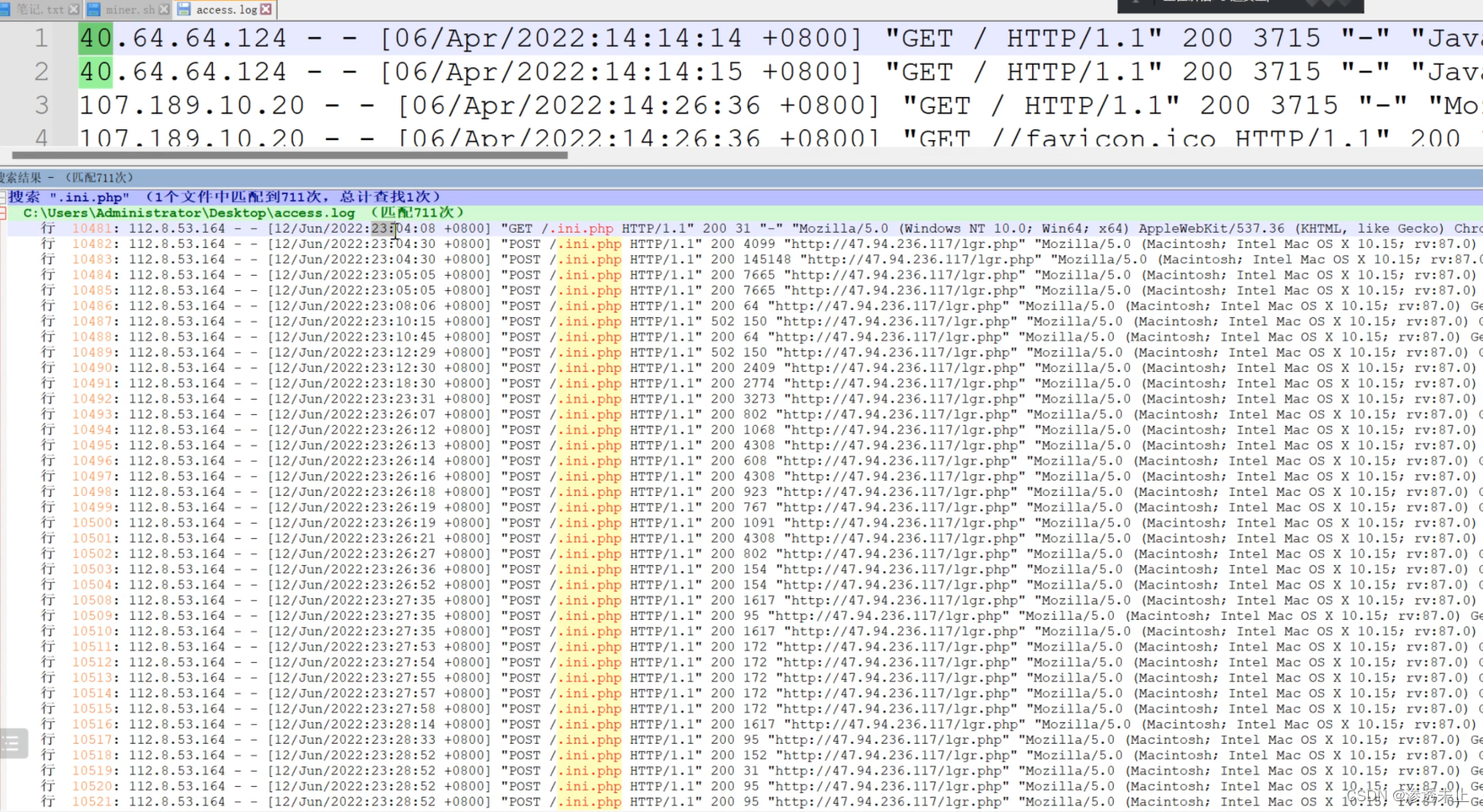Collapse the access.log file results fold marker

(x=4, y=213)
